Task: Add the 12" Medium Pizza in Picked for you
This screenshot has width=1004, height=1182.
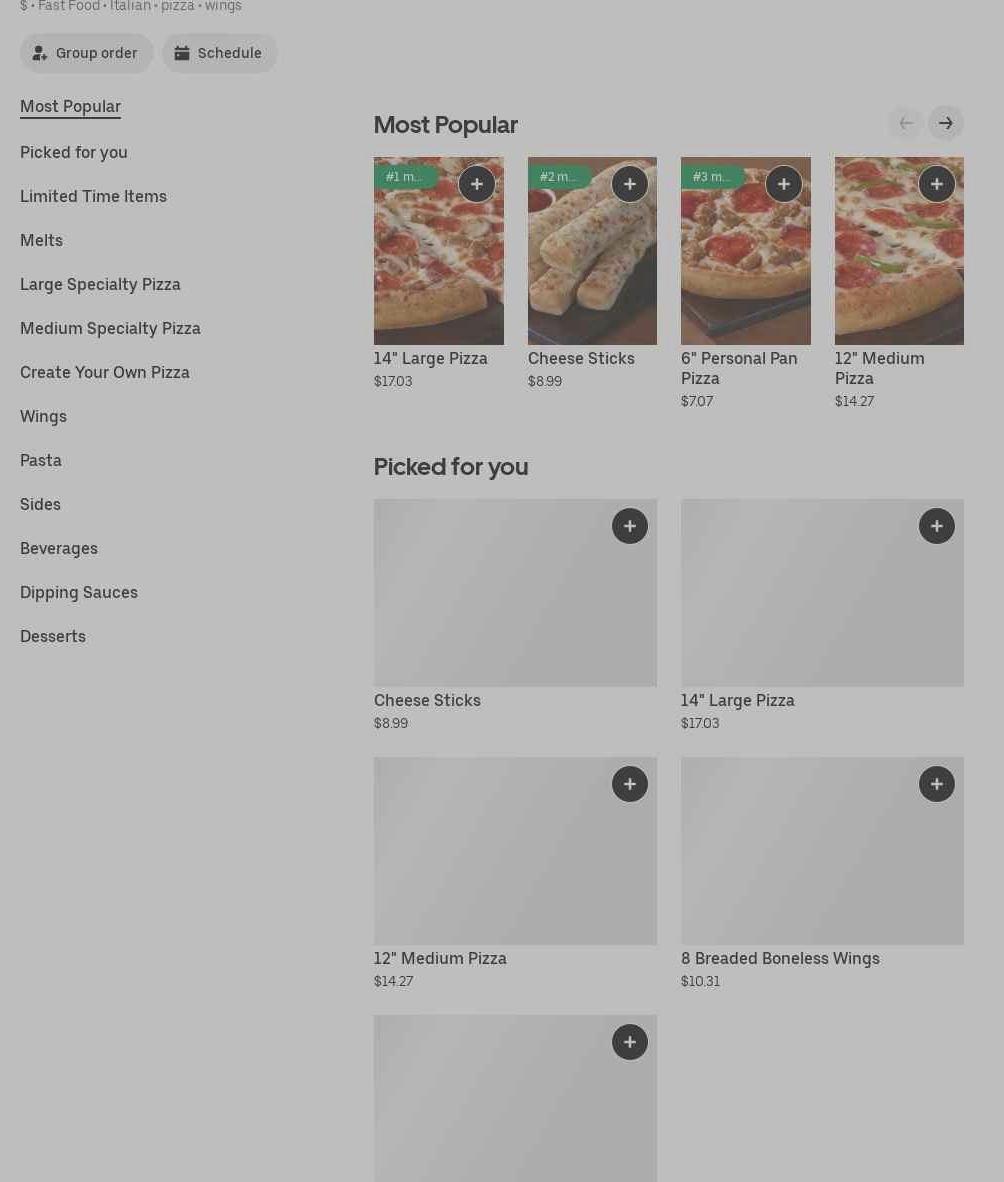Action: pos(629,784)
